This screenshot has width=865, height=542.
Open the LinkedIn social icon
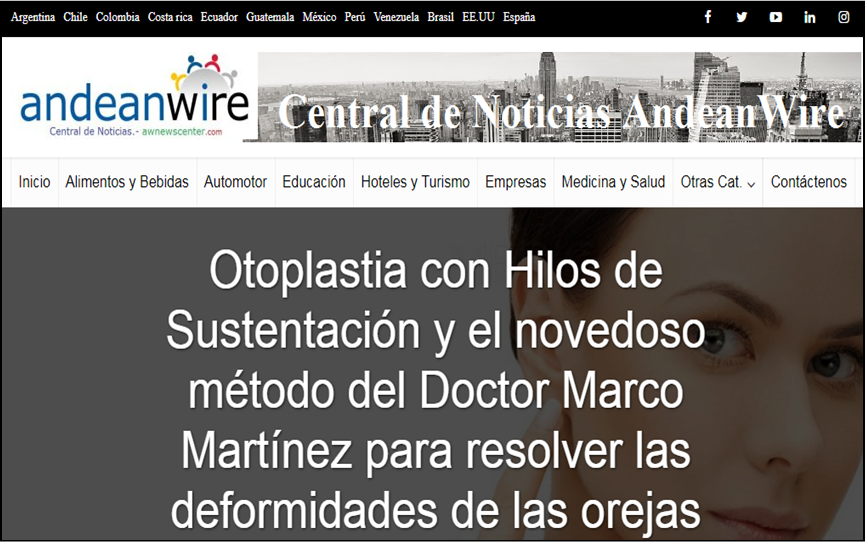pyautogui.click(x=809, y=17)
